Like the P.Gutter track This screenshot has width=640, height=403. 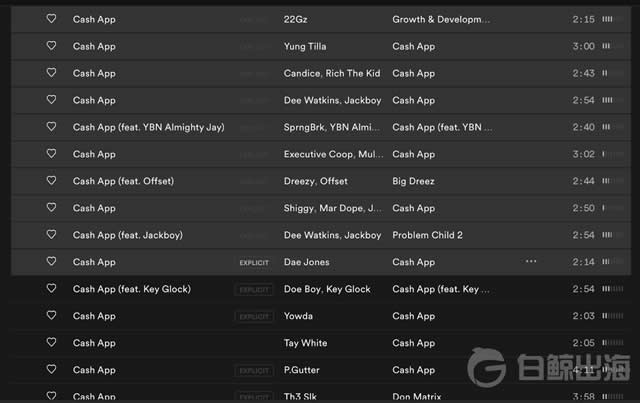point(51,370)
